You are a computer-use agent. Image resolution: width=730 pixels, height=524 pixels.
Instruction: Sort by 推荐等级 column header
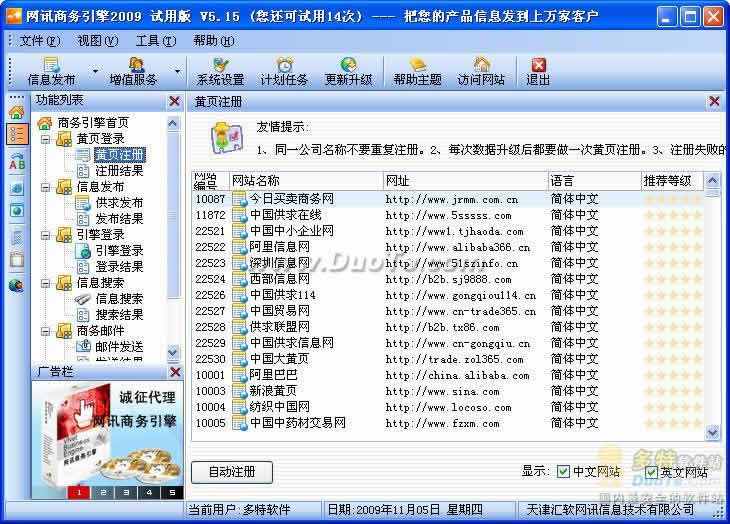[672, 181]
